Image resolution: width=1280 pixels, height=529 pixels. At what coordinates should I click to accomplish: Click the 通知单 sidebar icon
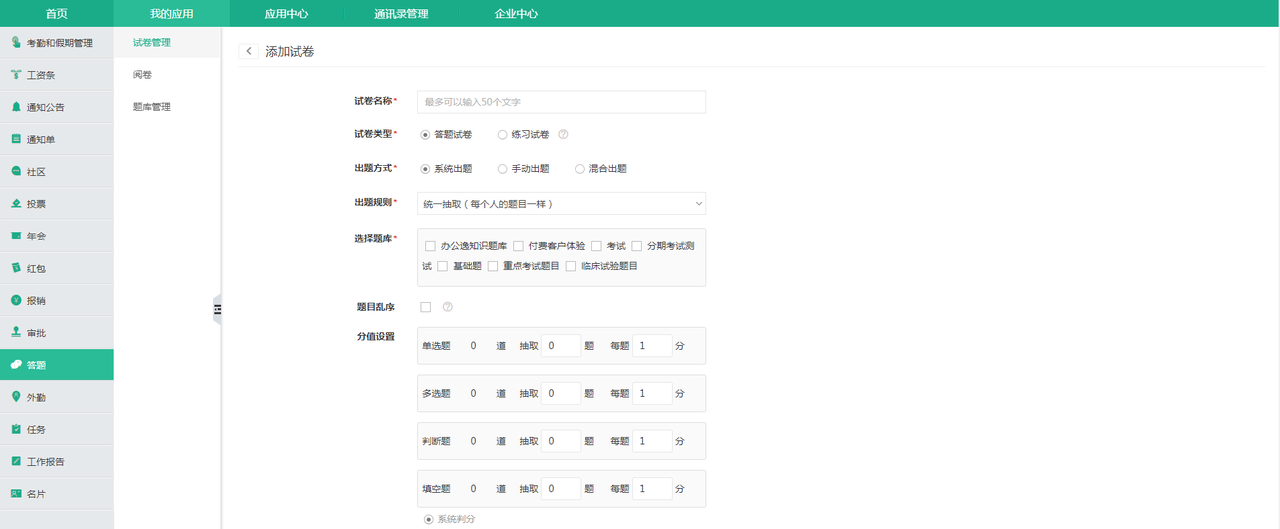pos(16,139)
